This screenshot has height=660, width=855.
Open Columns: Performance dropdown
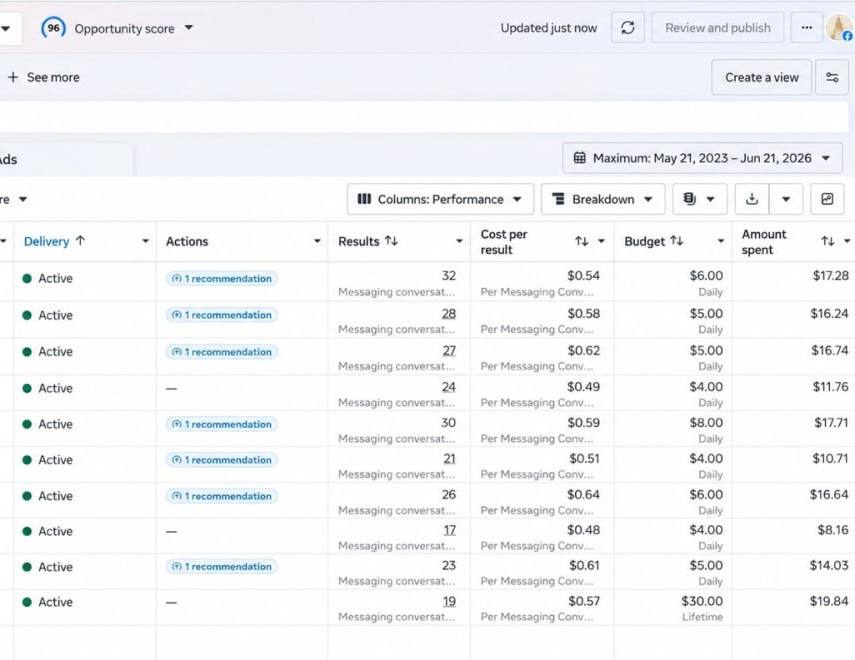tap(440, 199)
